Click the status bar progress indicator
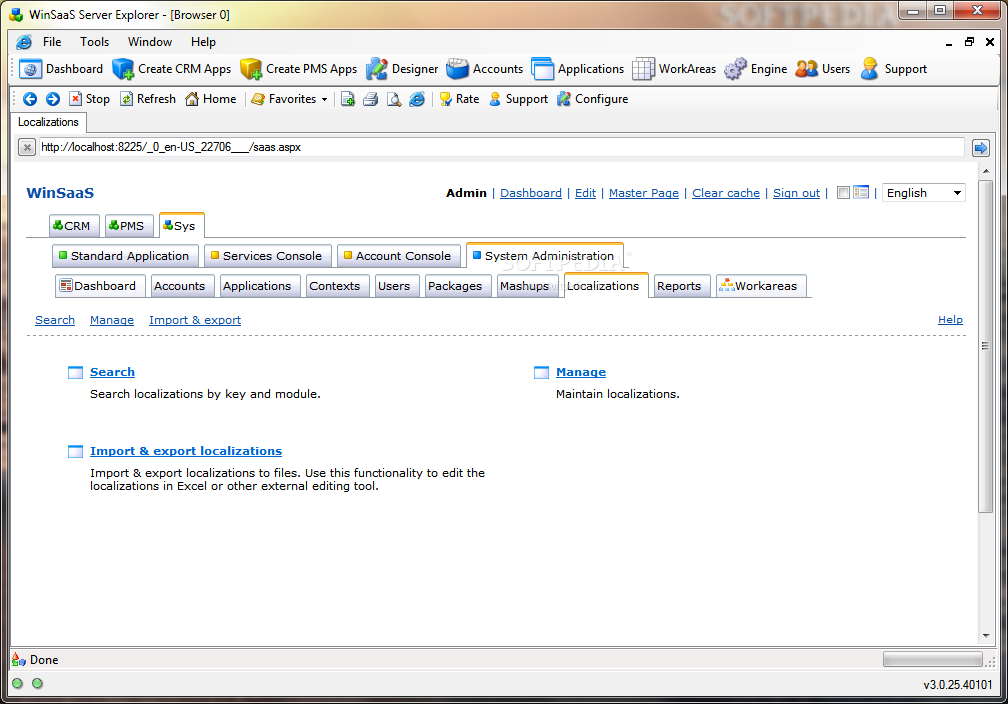Screen dimensions: 1008x704 pos(933,660)
